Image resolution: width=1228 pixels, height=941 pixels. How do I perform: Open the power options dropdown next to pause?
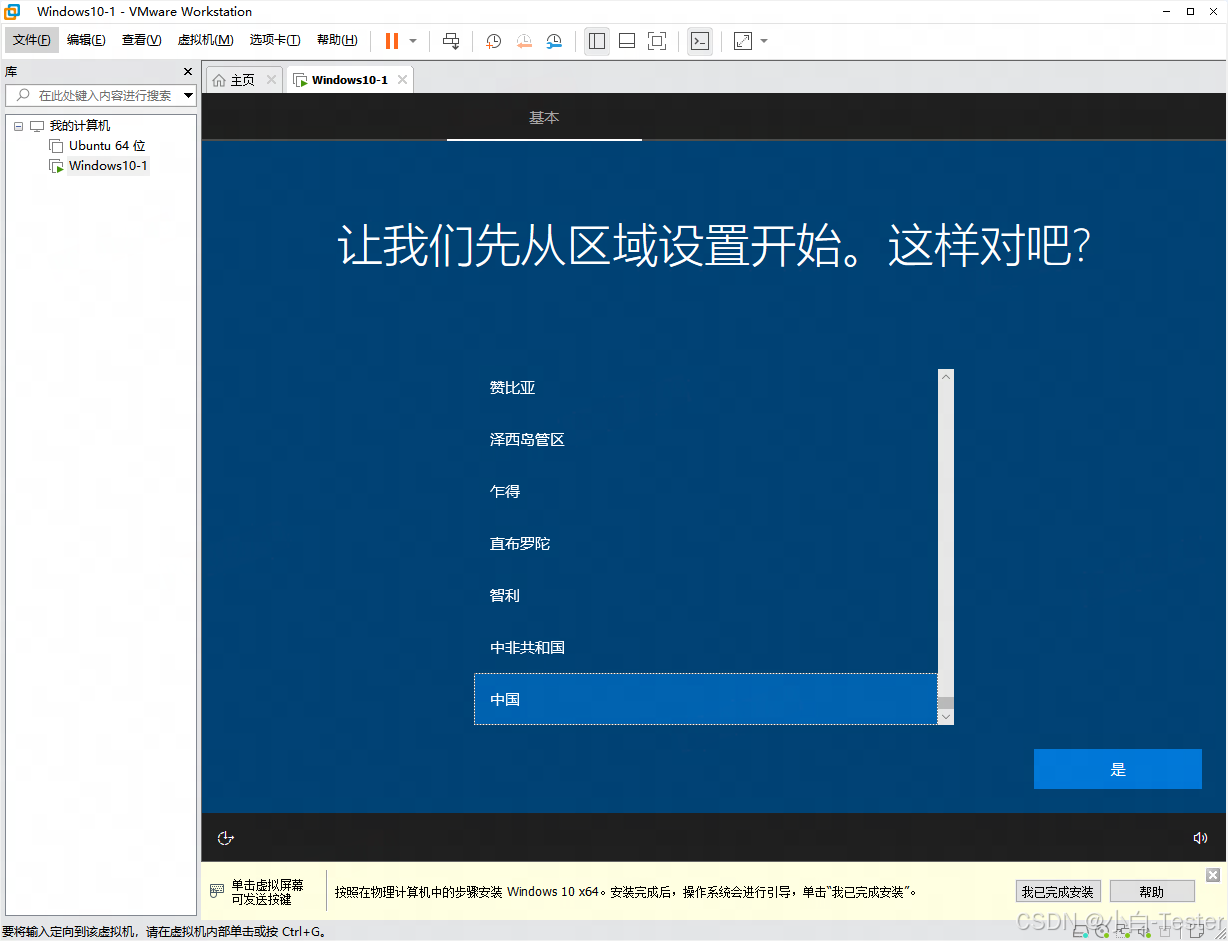[413, 41]
